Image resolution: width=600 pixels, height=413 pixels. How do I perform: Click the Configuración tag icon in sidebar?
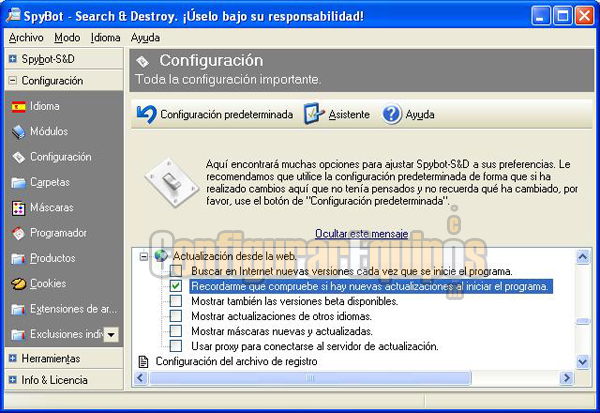[18, 157]
